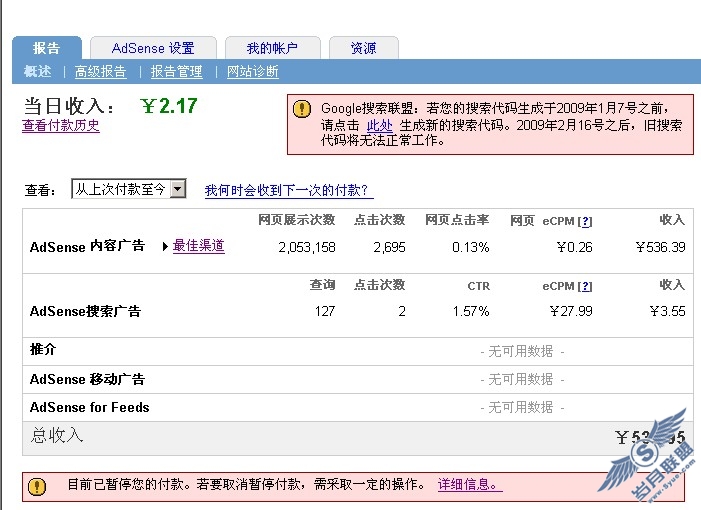Open 网站诊断 in the sub-navigation bar

point(253,71)
